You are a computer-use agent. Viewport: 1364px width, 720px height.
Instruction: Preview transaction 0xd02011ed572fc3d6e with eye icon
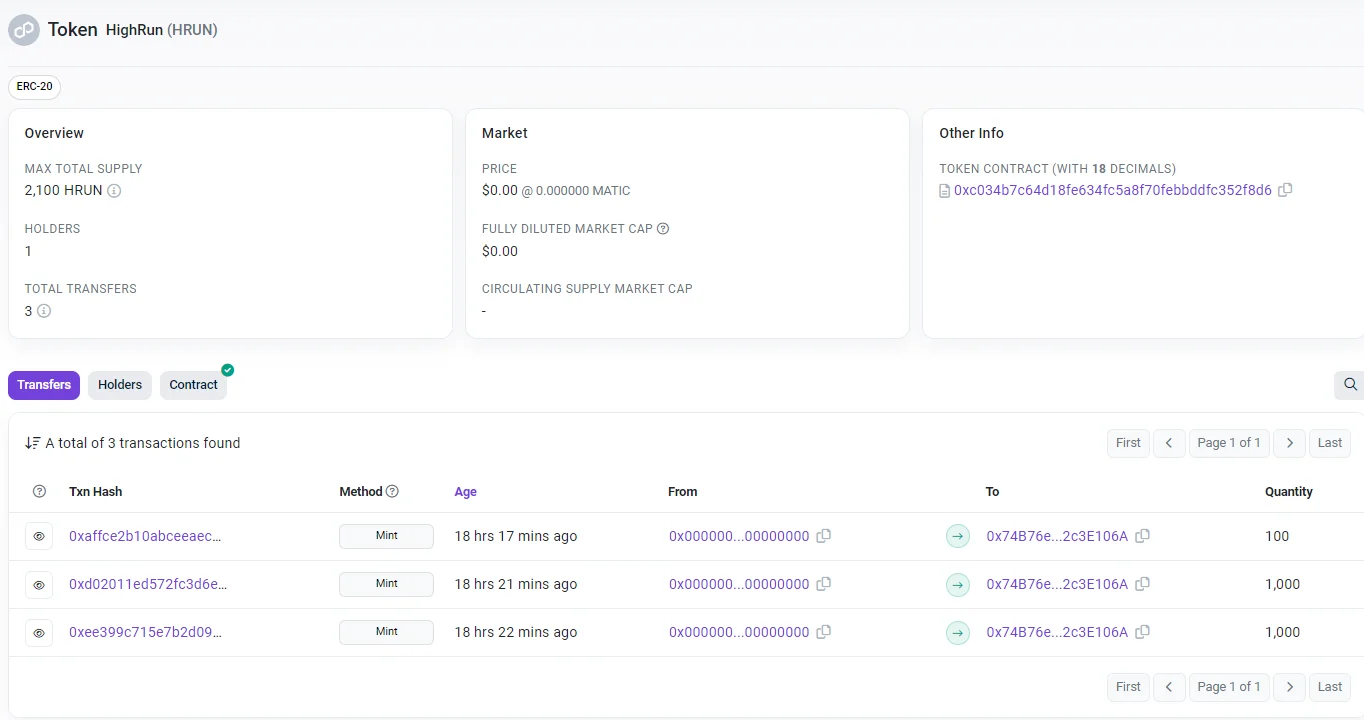[x=39, y=585]
